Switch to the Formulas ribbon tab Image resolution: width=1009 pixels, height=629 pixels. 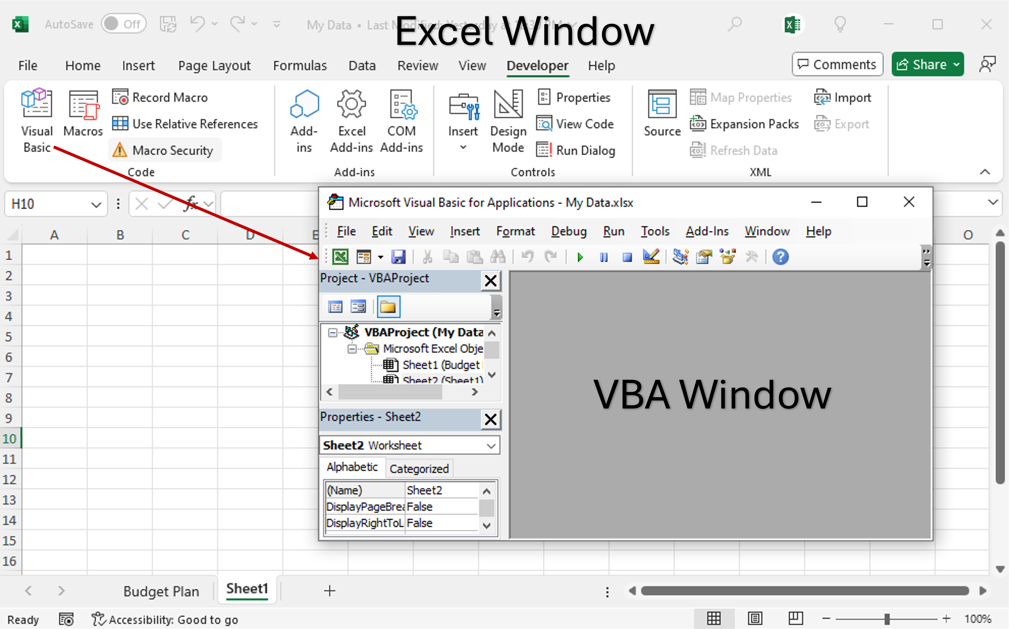[x=300, y=66]
